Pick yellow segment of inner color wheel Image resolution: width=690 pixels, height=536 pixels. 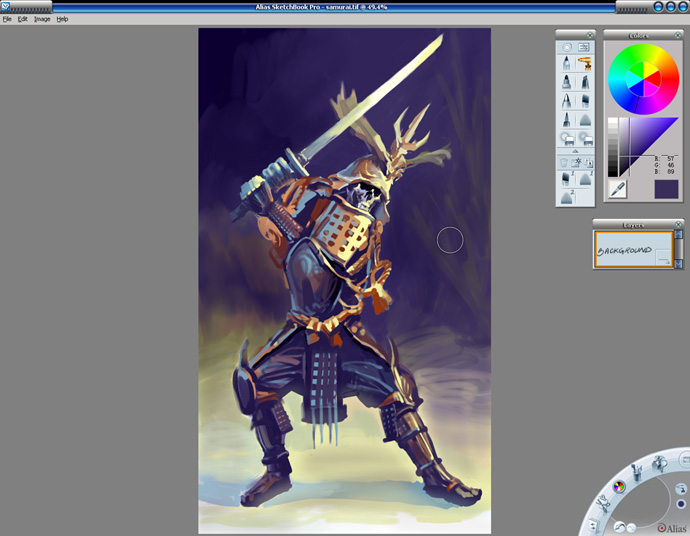[651, 68]
